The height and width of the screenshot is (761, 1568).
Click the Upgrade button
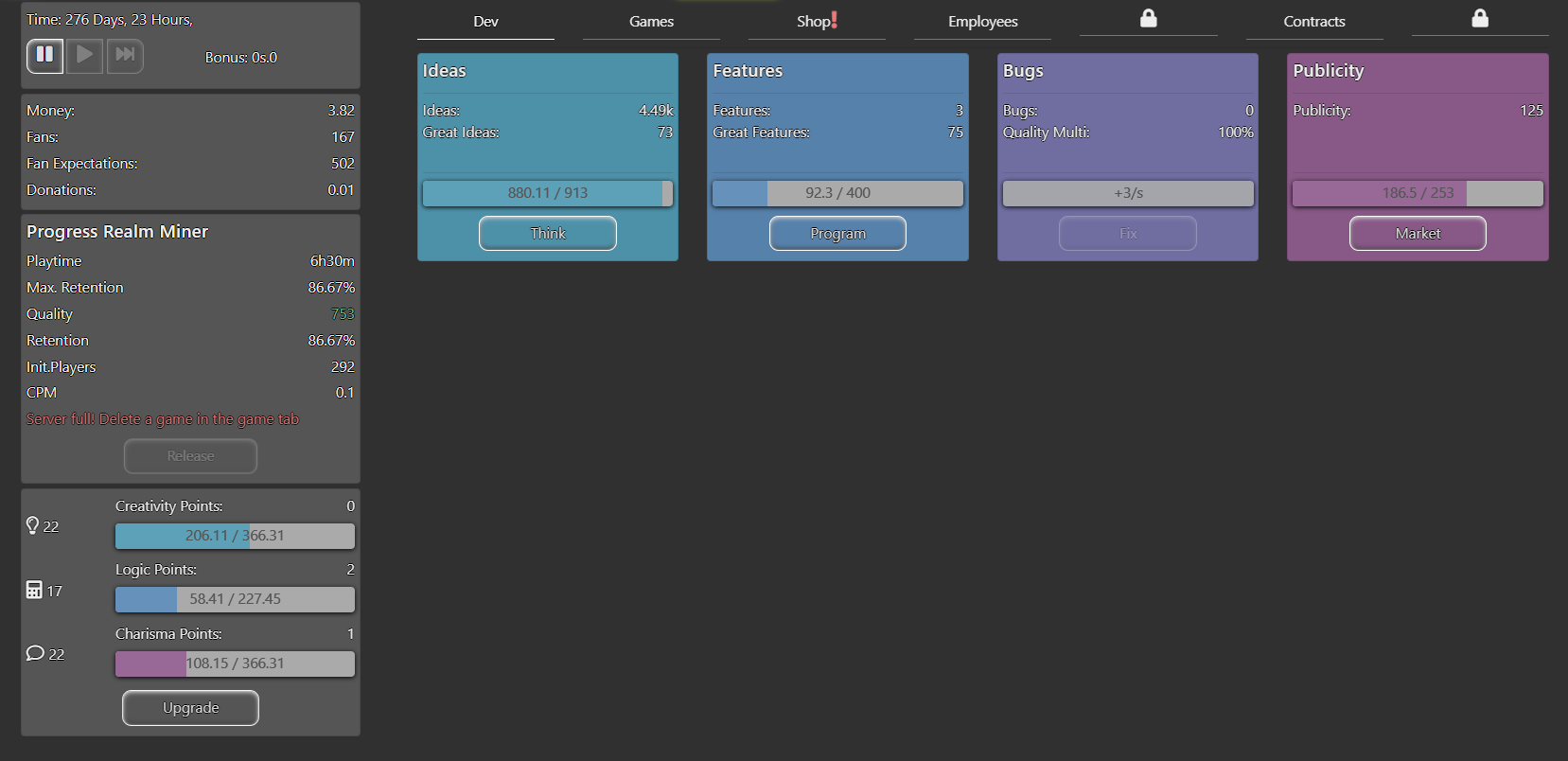(190, 708)
